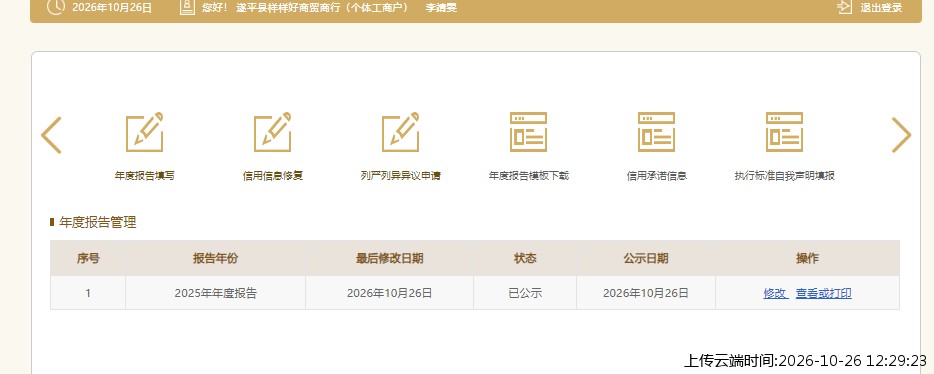Open the 列严列异异议申请 pencil icon
The image size is (934, 374).
(401, 132)
